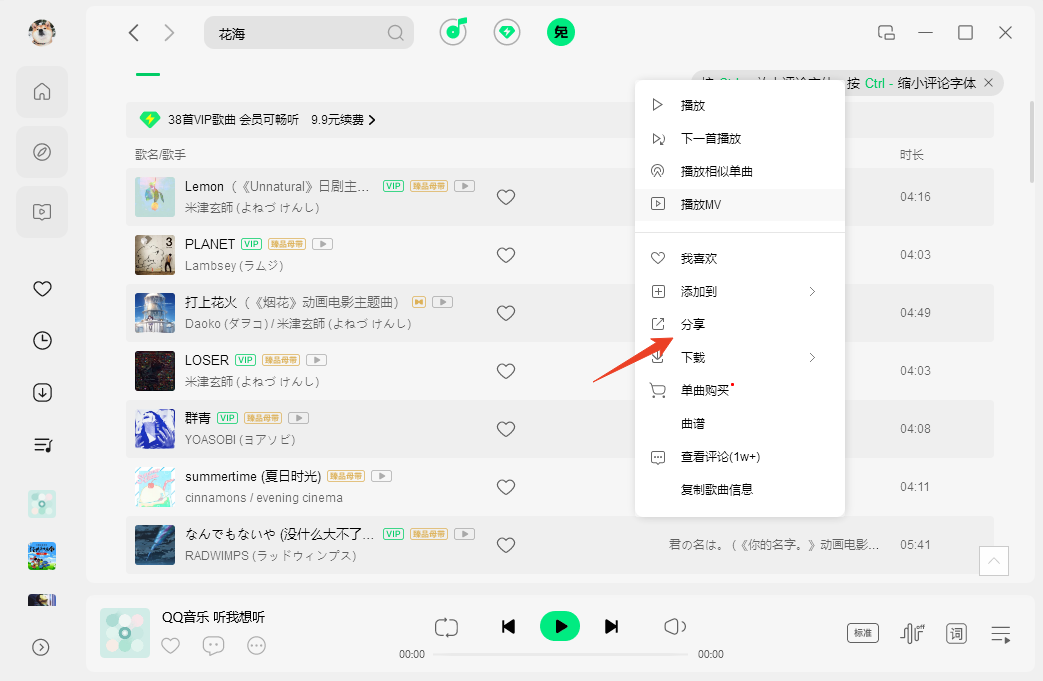Open Recently Played clock icon
This screenshot has height=681, width=1043.
pos(43,340)
